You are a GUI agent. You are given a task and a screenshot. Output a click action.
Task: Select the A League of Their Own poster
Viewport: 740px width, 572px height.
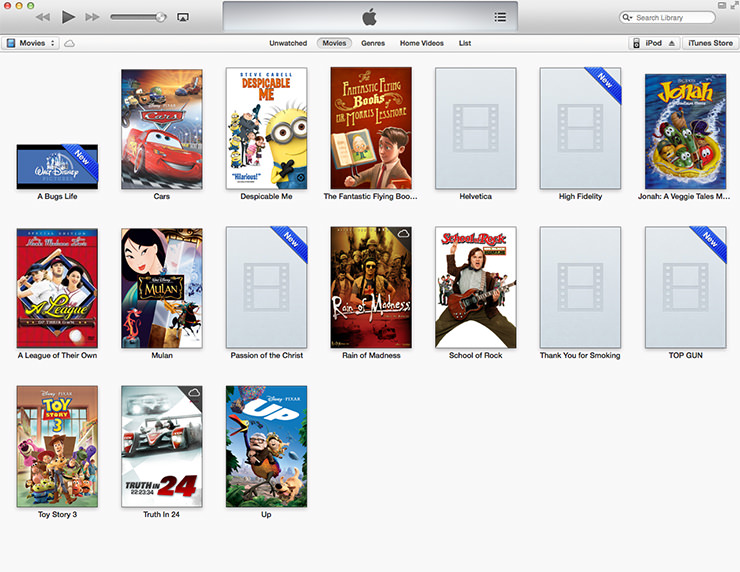point(57,288)
